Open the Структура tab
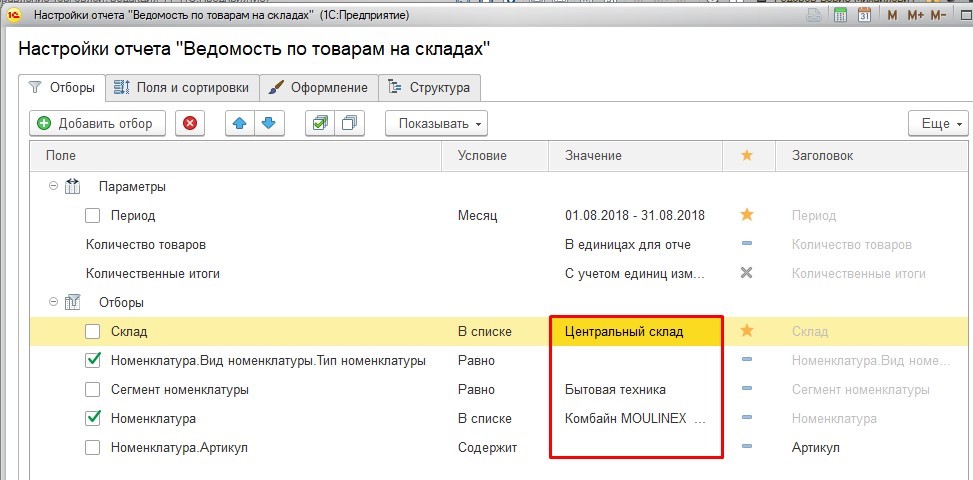Viewport: 973px width, 480px height. (429, 87)
